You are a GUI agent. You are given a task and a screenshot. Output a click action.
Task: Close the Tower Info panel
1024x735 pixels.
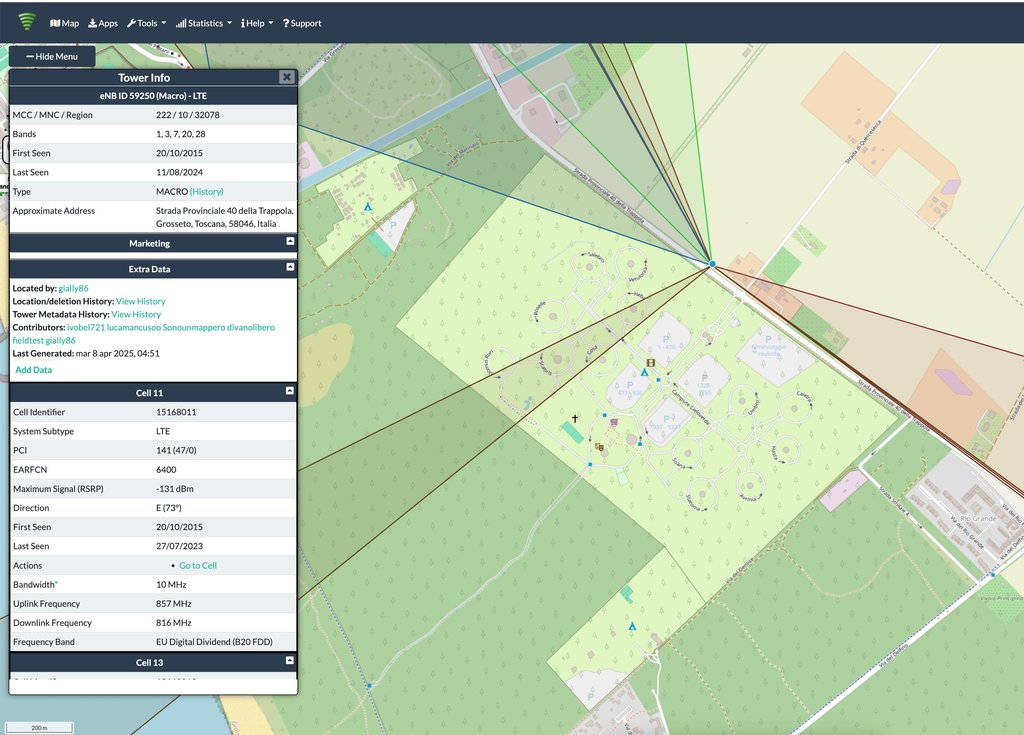(x=286, y=77)
